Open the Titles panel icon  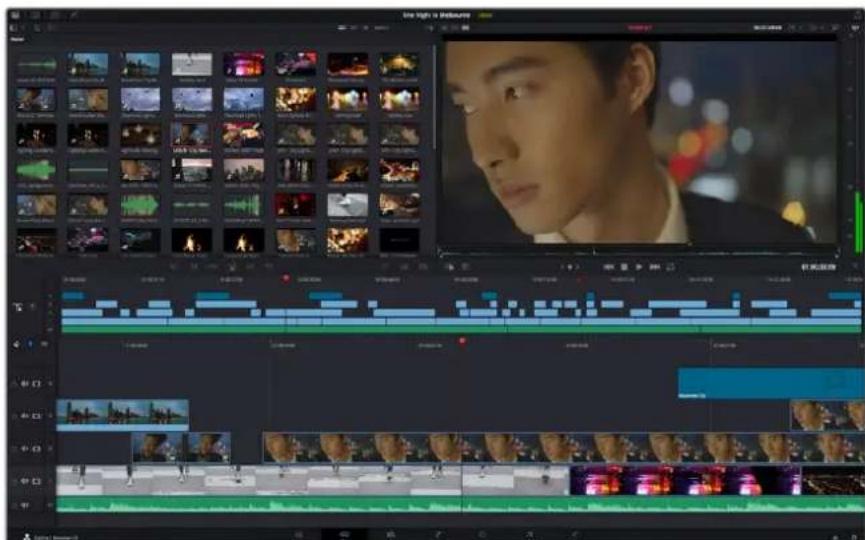[x=73, y=15]
